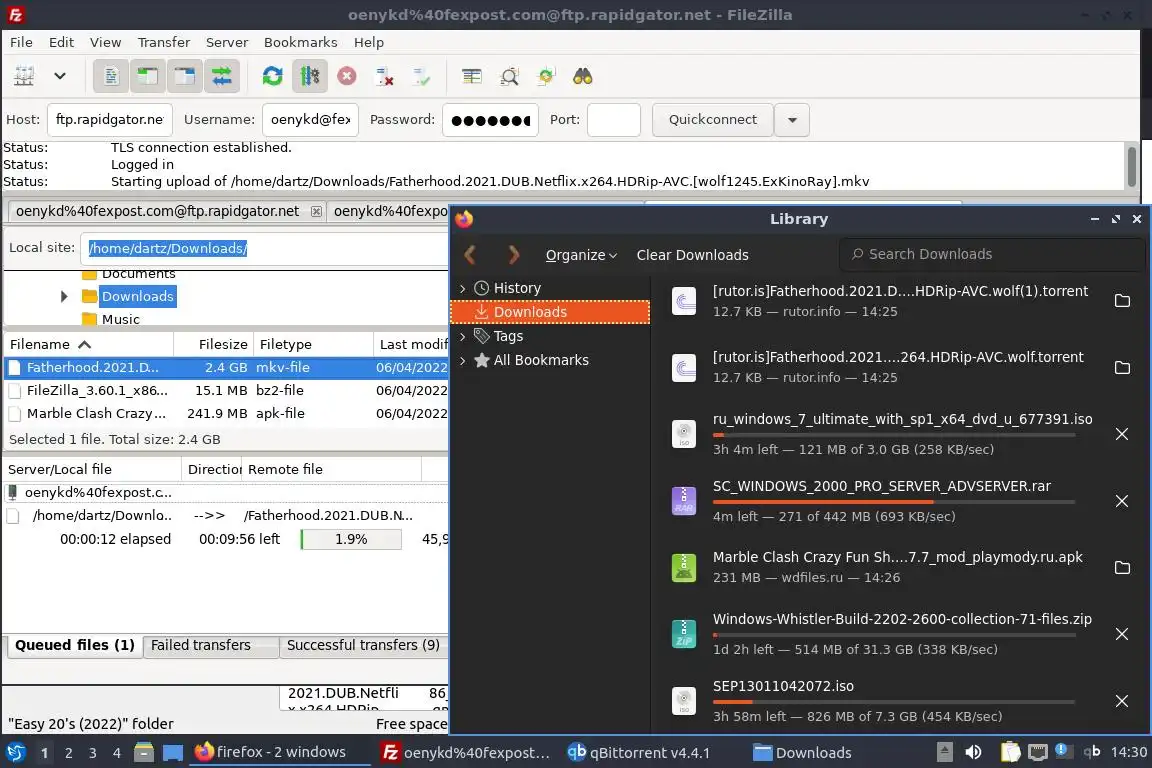This screenshot has width=1152, height=768.
Task: Focus the Port input field
Action: pyautogui.click(x=613, y=120)
